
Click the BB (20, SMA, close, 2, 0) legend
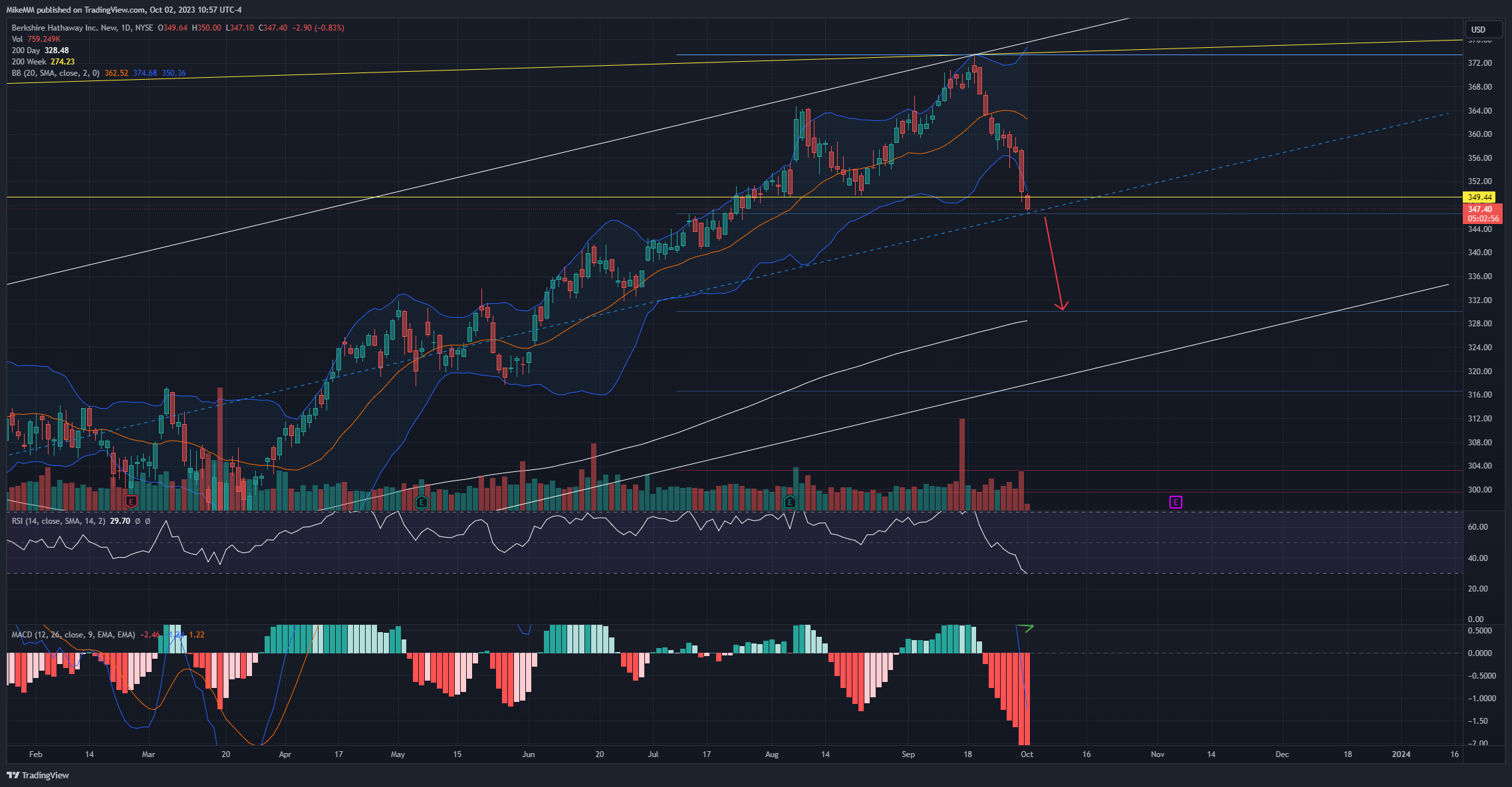pyautogui.click(x=55, y=73)
